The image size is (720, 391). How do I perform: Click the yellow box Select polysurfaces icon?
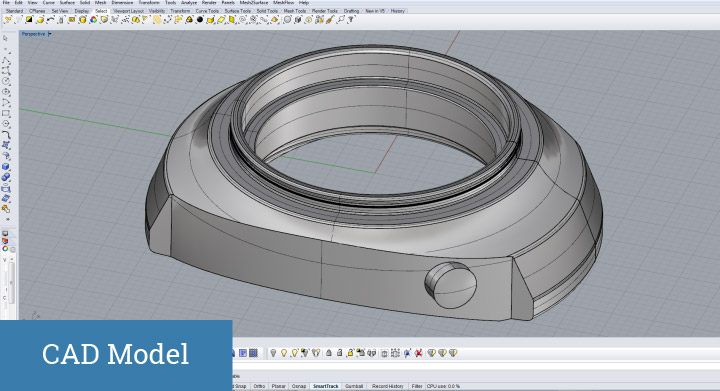tap(83, 20)
